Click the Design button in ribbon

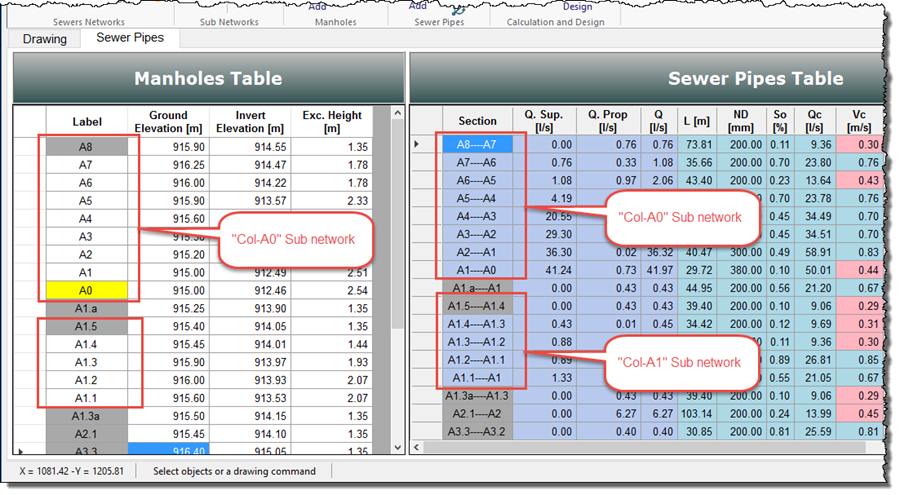(x=576, y=7)
